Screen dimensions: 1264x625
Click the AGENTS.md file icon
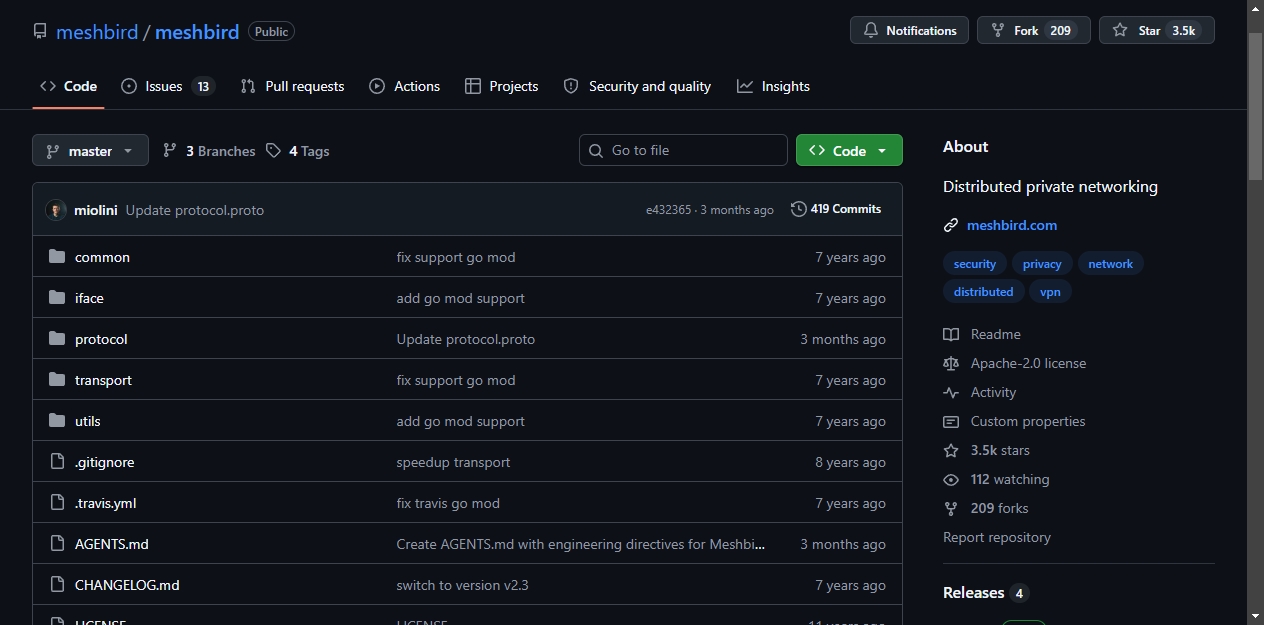click(57, 544)
